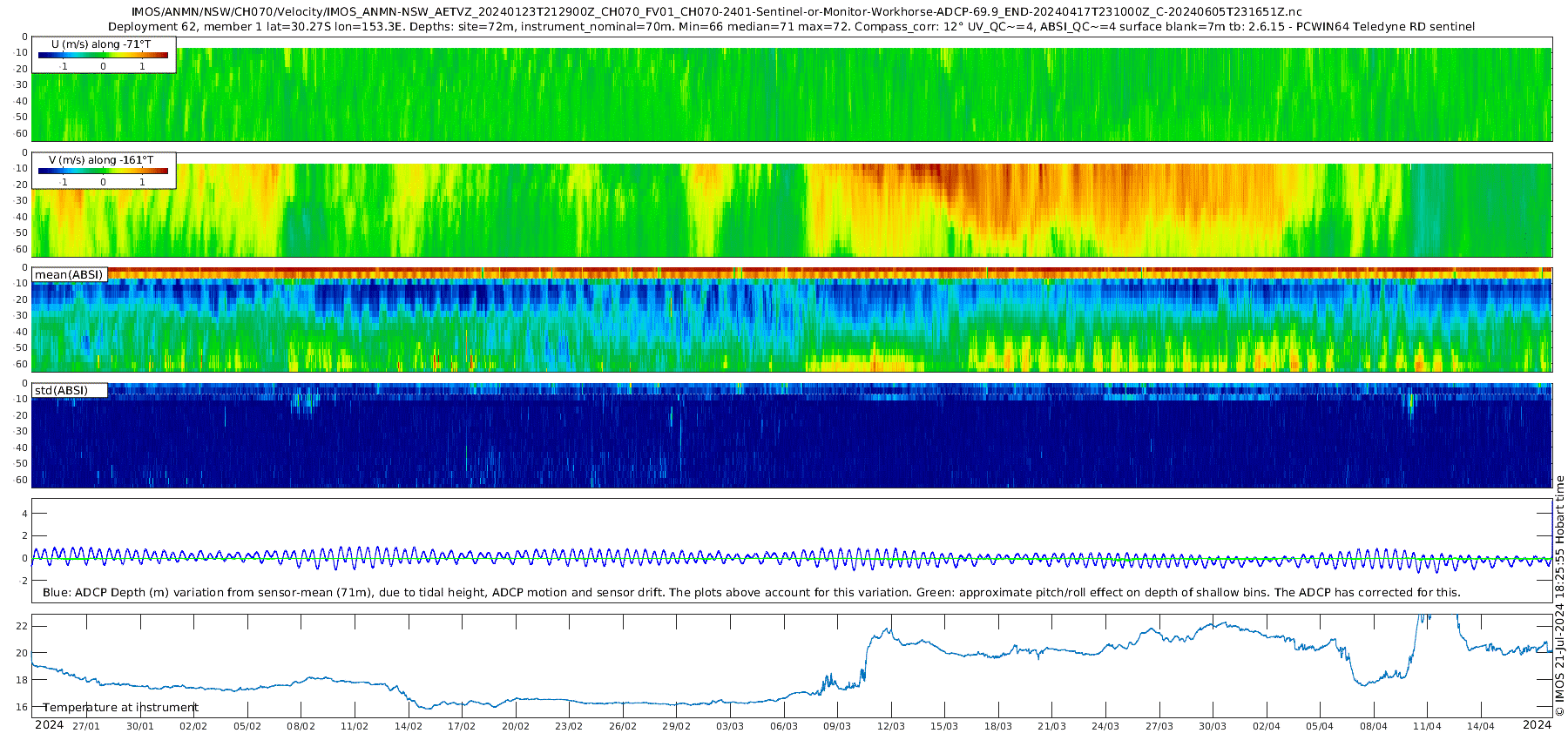Click the 'Temperature at instrument' label
1568x740 pixels.
tap(121, 708)
